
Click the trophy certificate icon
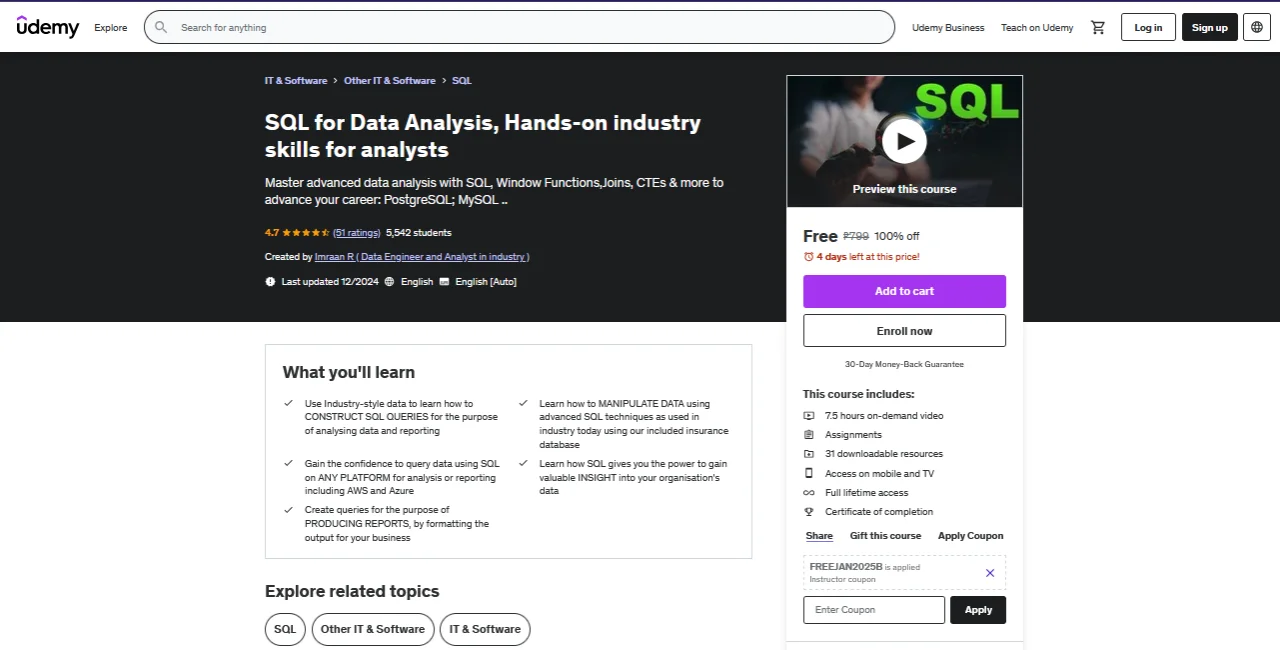(809, 512)
